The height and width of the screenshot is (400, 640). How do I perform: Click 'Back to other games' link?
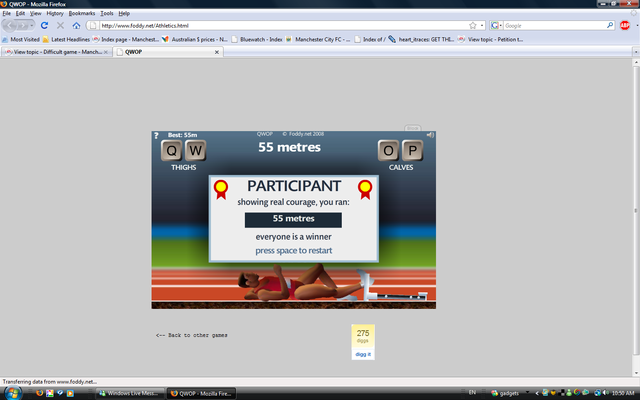(x=192, y=335)
